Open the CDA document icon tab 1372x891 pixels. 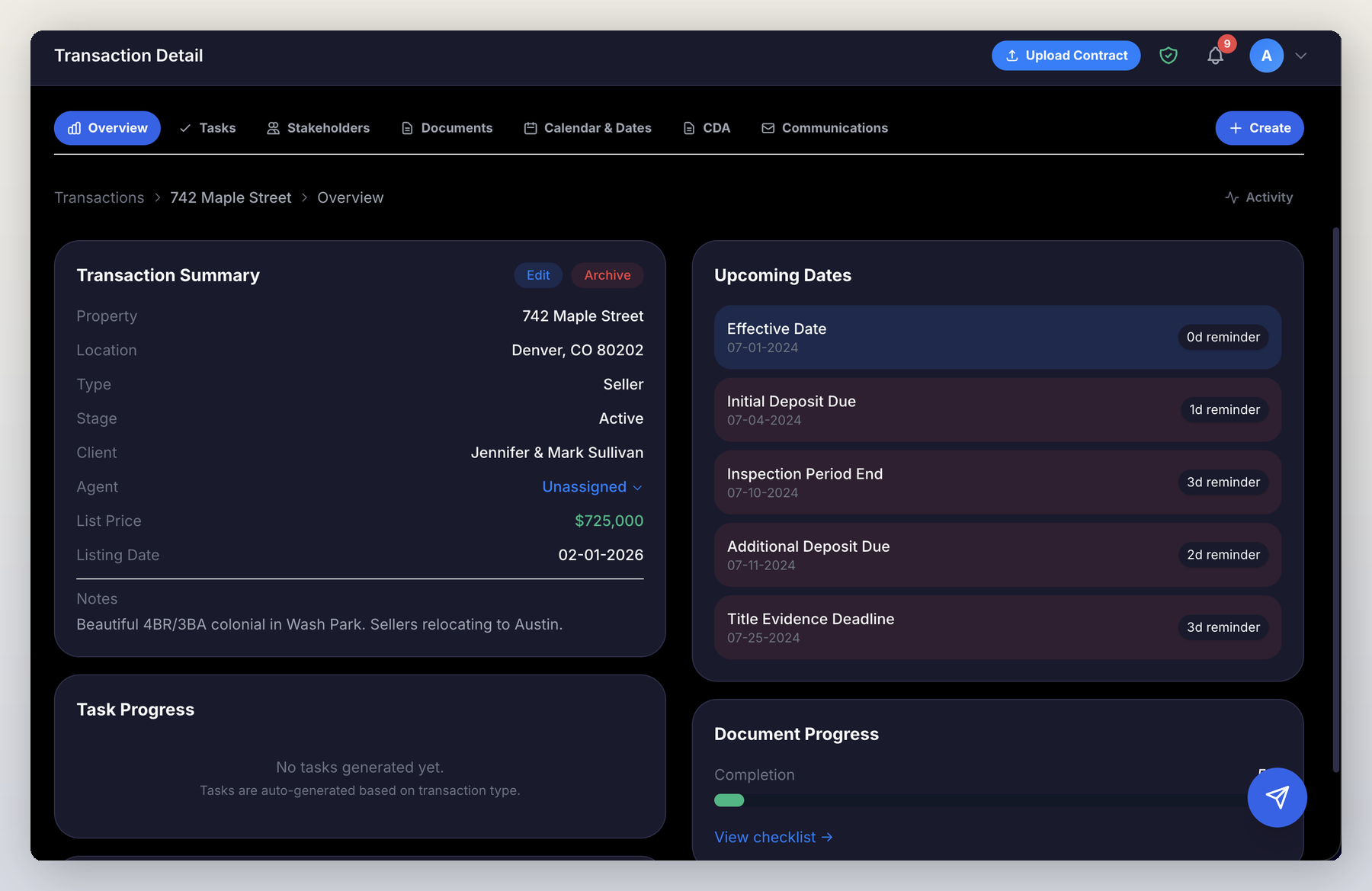coord(689,127)
